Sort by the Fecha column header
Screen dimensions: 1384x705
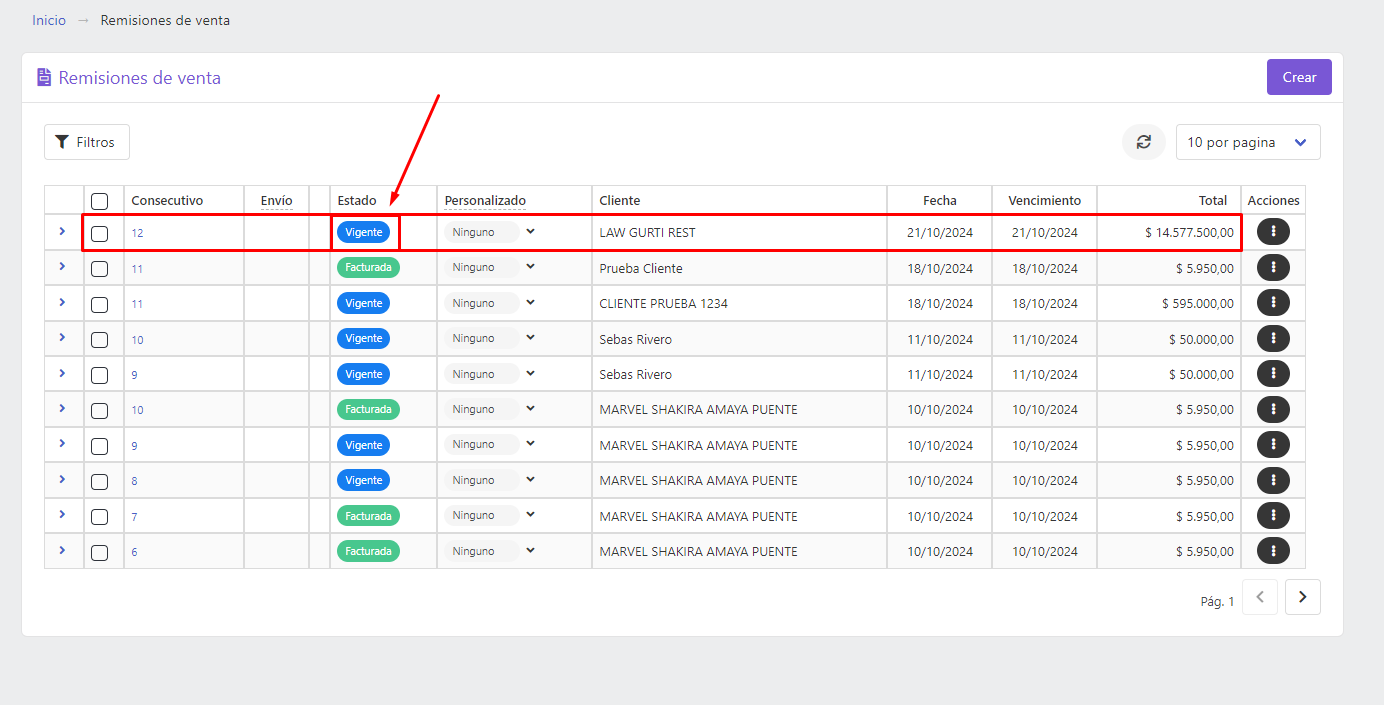click(940, 200)
